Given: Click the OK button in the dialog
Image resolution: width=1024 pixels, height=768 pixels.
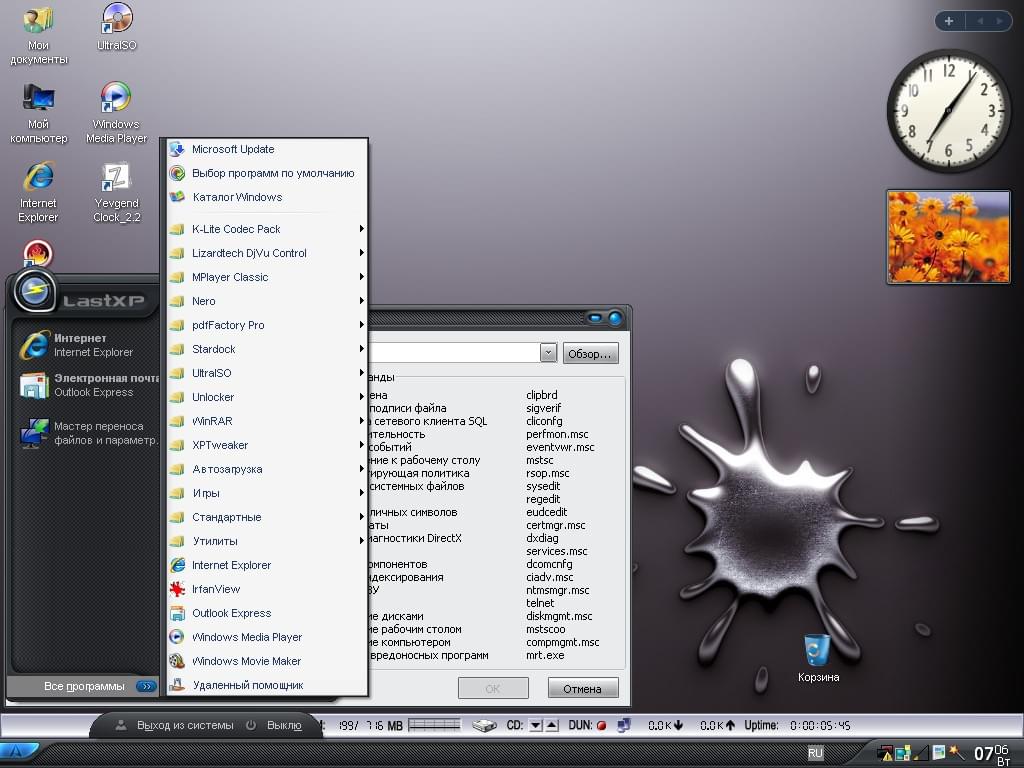Looking at the screenshot, I should 493,688.
